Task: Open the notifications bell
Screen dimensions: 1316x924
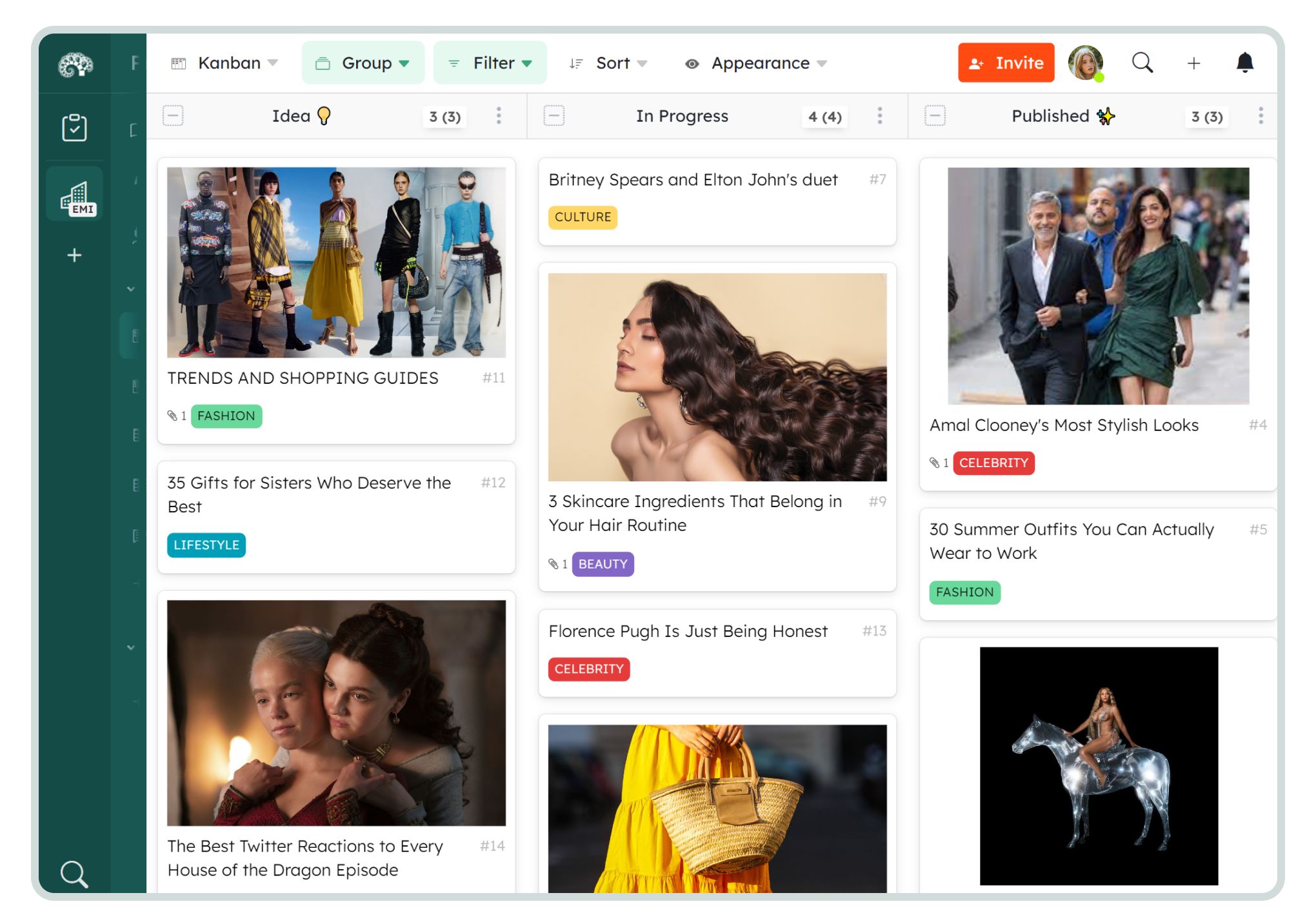Action: pyautogui.click(x=1245, y=63)
